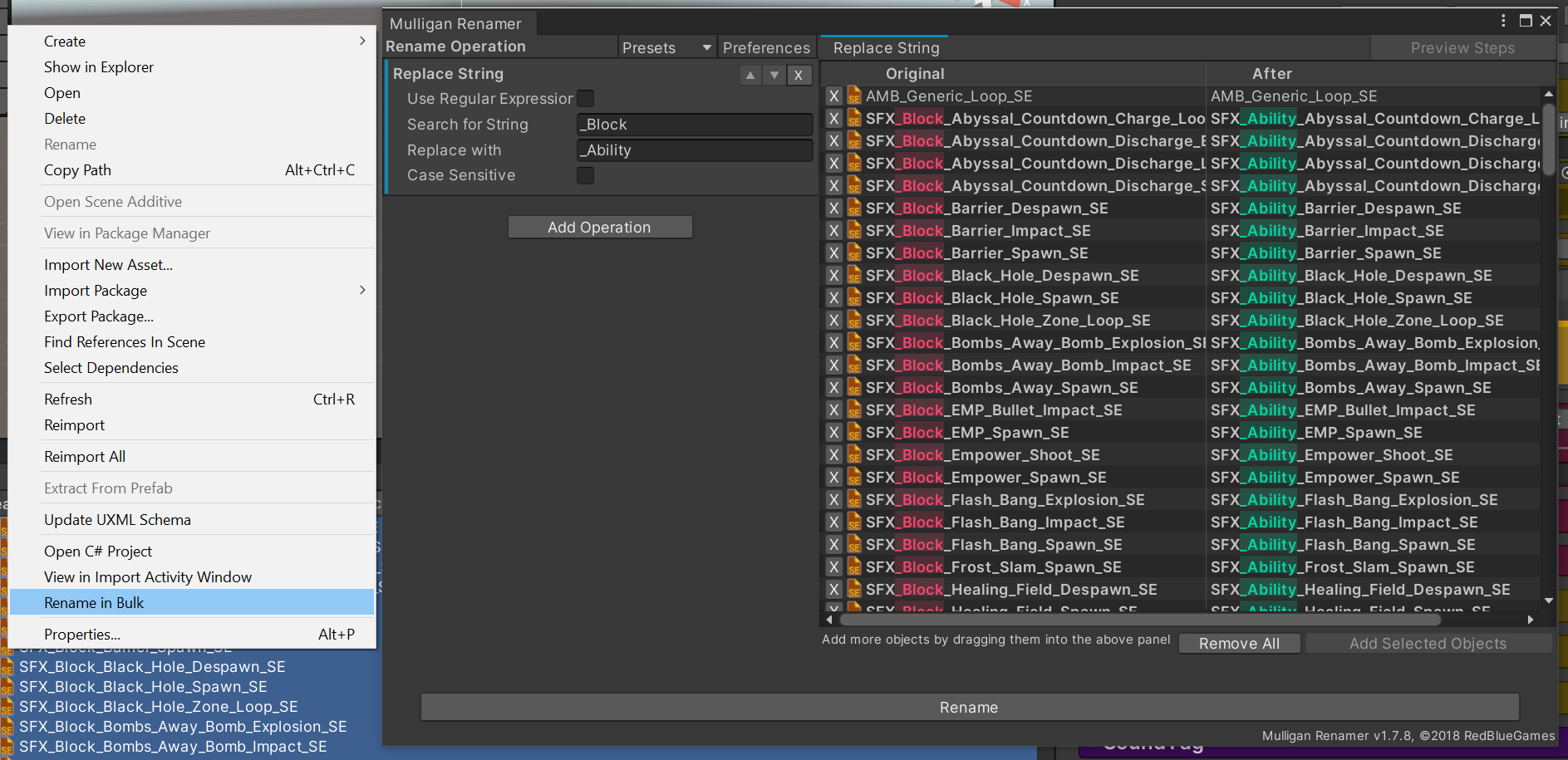
Task: Click the vertical scrollbar of preview list
Action: click(1549, 138)
